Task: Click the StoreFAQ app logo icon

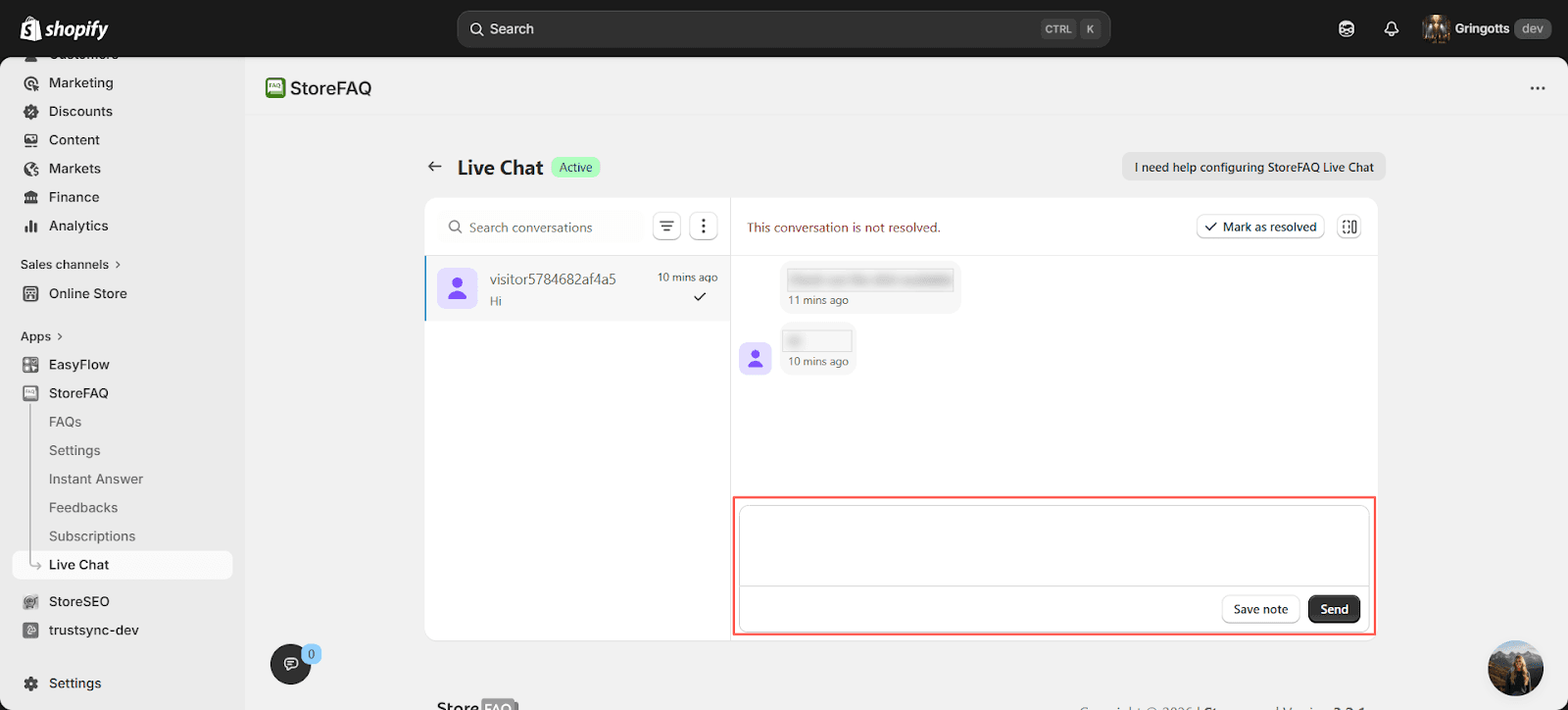Action: coord(275,88)
